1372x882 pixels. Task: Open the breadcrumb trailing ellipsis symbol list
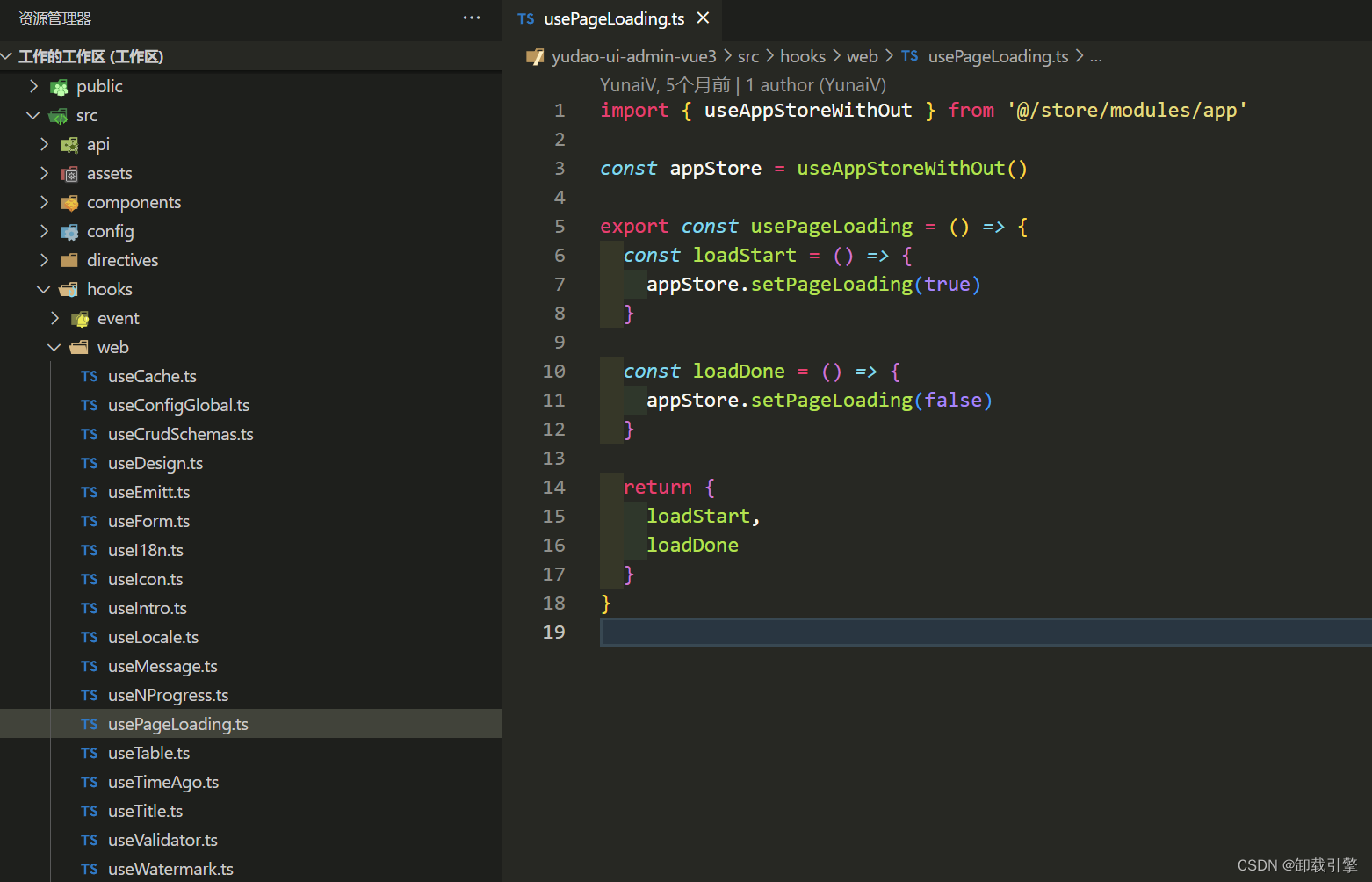1096,57
